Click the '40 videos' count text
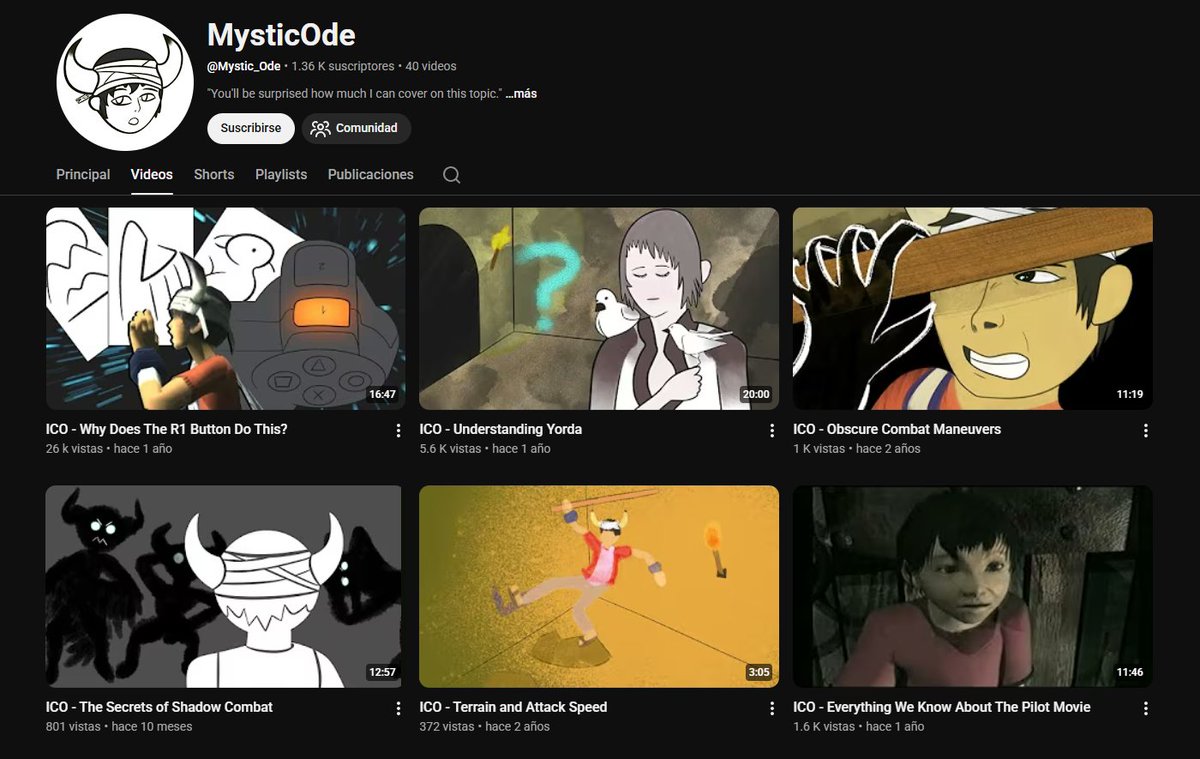 click(x=431, y=67)
